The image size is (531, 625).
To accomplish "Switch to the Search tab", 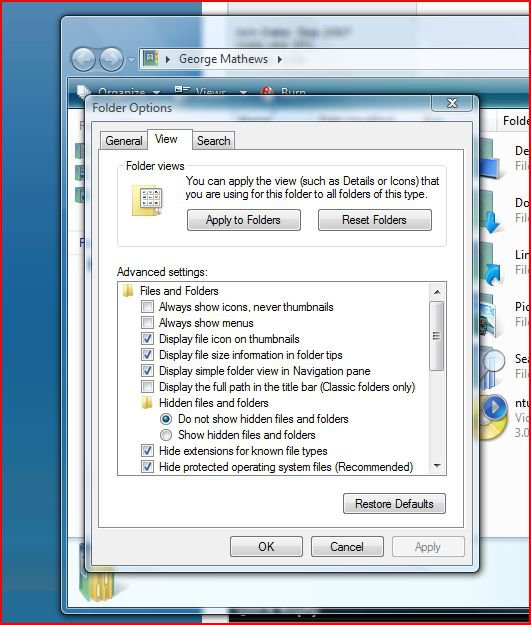I will point(214,141).
